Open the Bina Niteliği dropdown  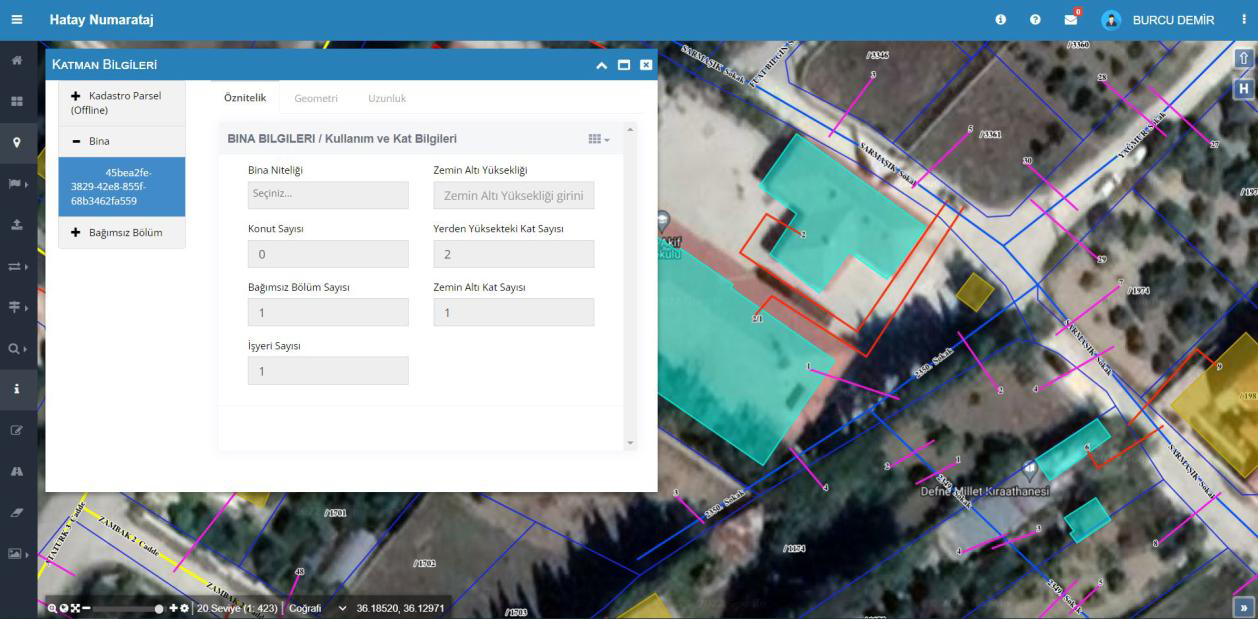tap(328, 195)
